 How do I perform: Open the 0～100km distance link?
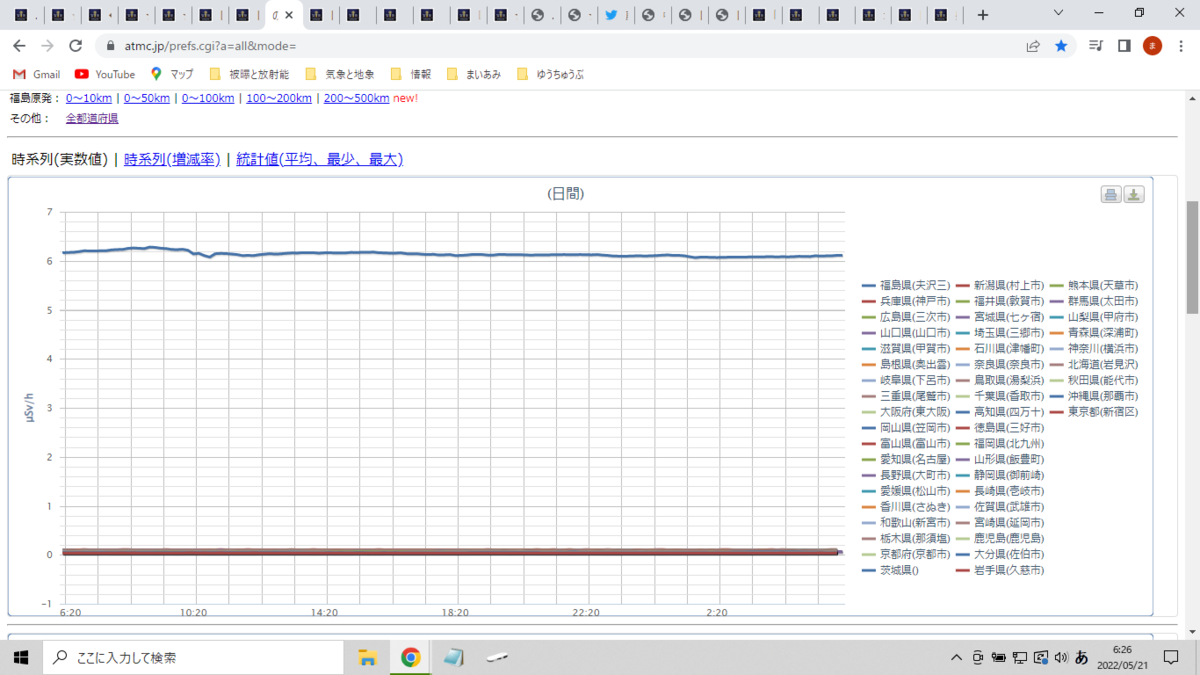click(208, 98)
